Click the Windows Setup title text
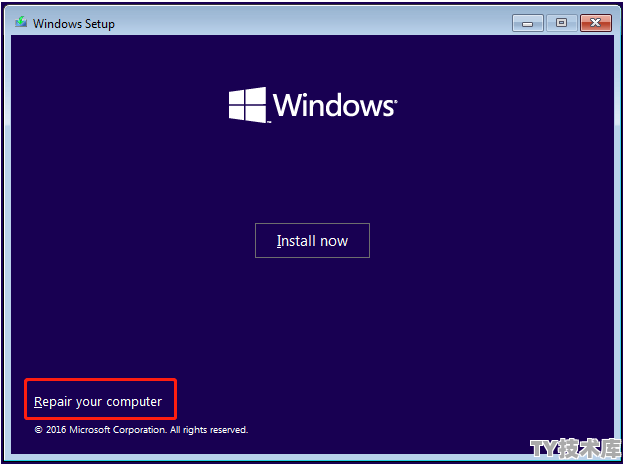This screenshot has height=467, width=626. click(x=74, y=24)
